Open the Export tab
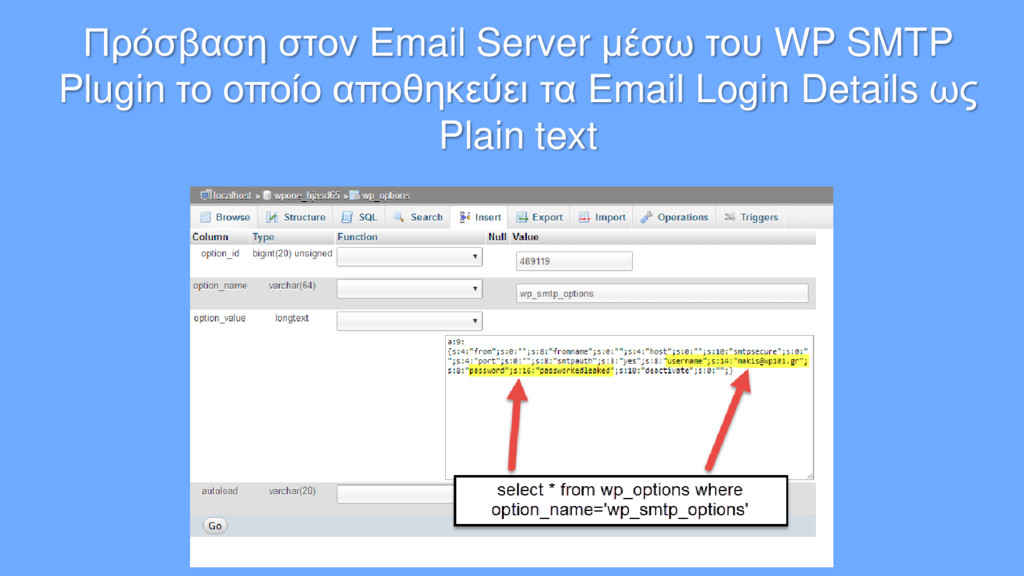 [x=539, y=217]
